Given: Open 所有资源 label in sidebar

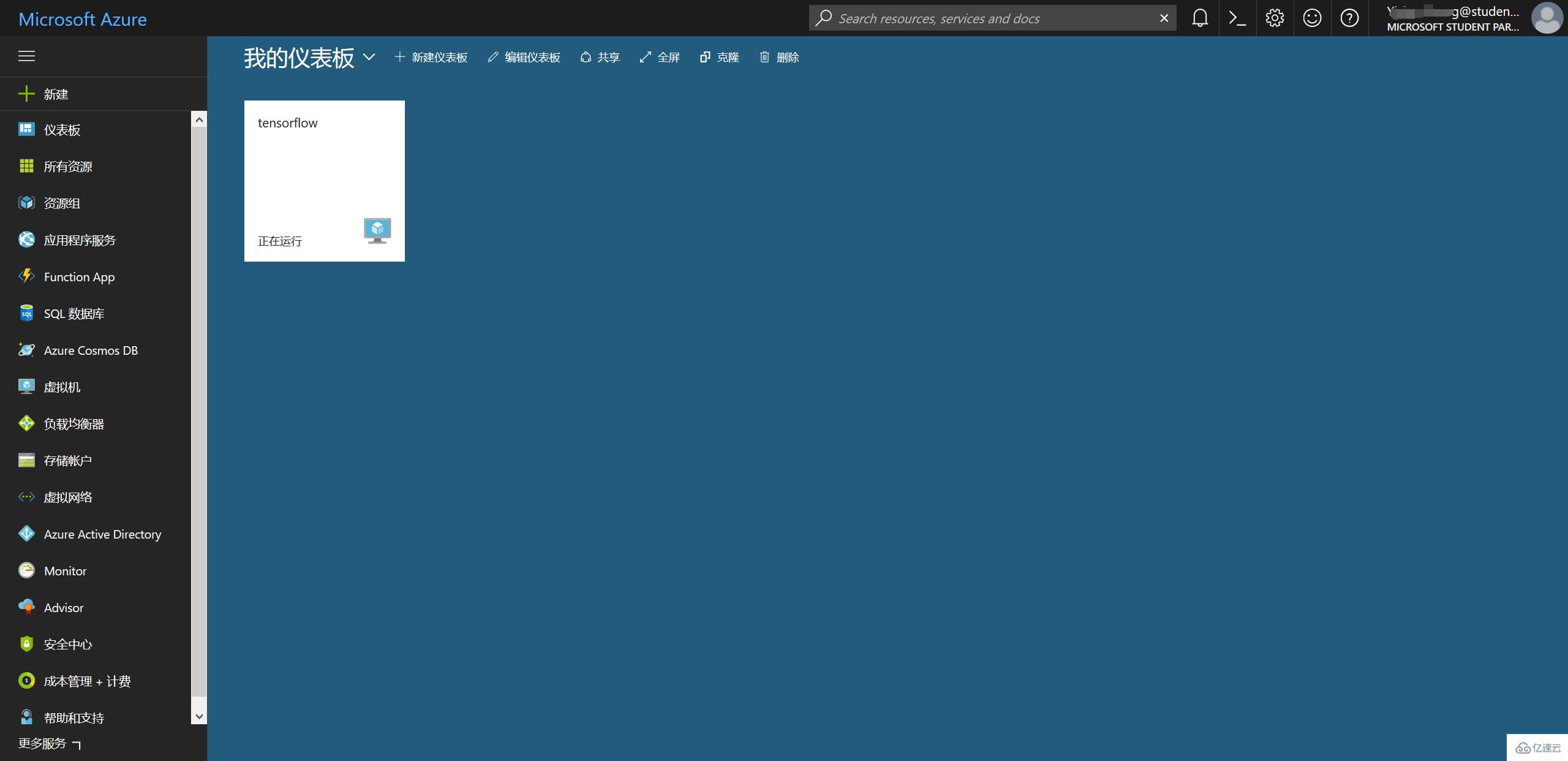Looking at the screenshot, I should [68, 166].
